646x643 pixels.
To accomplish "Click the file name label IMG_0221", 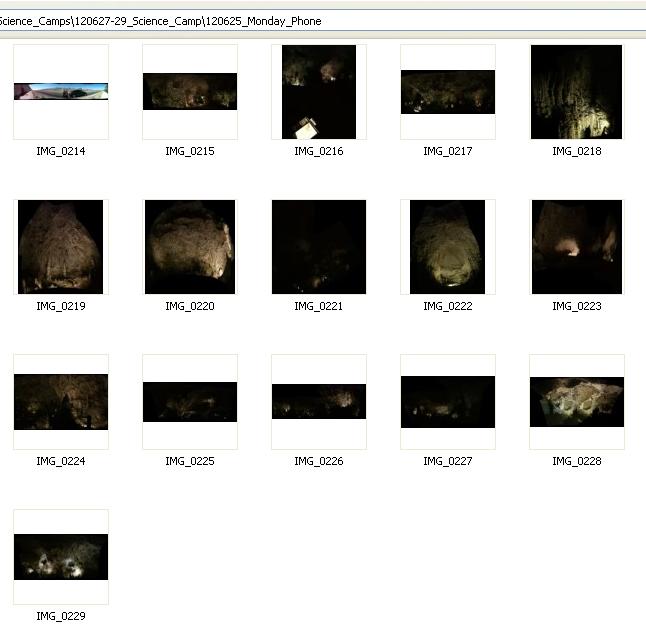I will tap(319, 306).
